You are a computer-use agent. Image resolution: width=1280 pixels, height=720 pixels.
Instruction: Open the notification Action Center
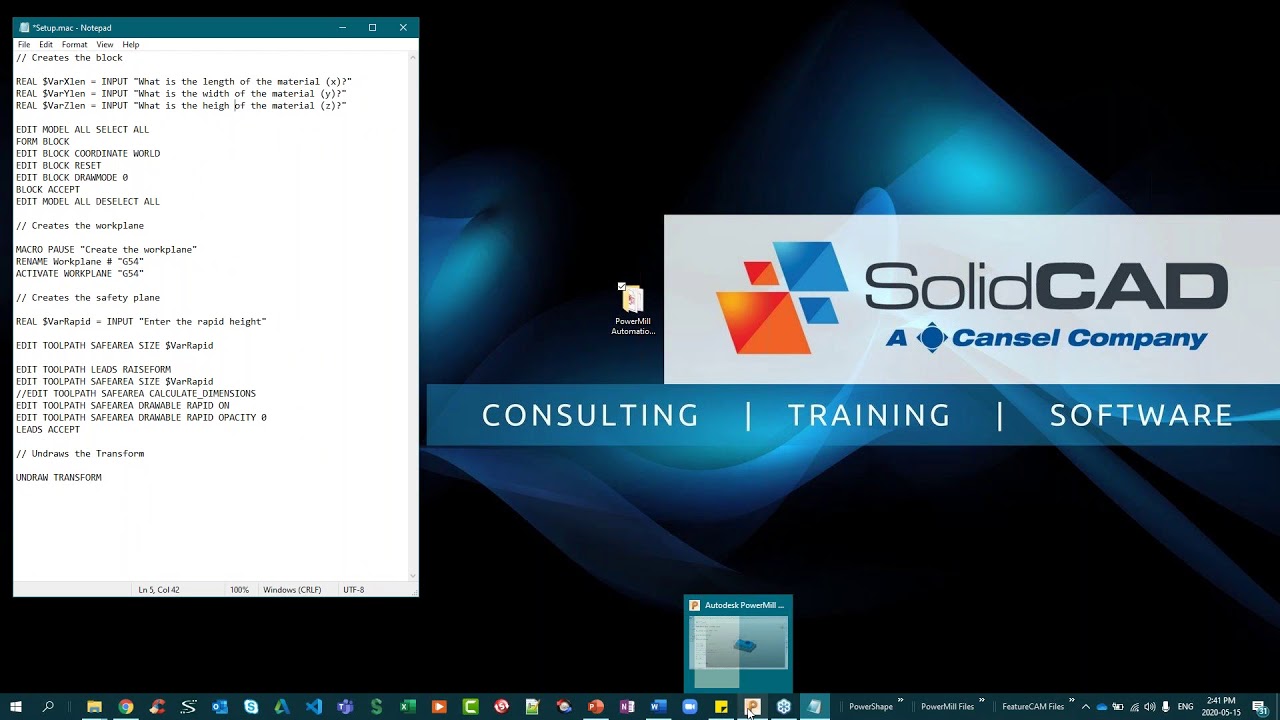[x=1260, y=706]
